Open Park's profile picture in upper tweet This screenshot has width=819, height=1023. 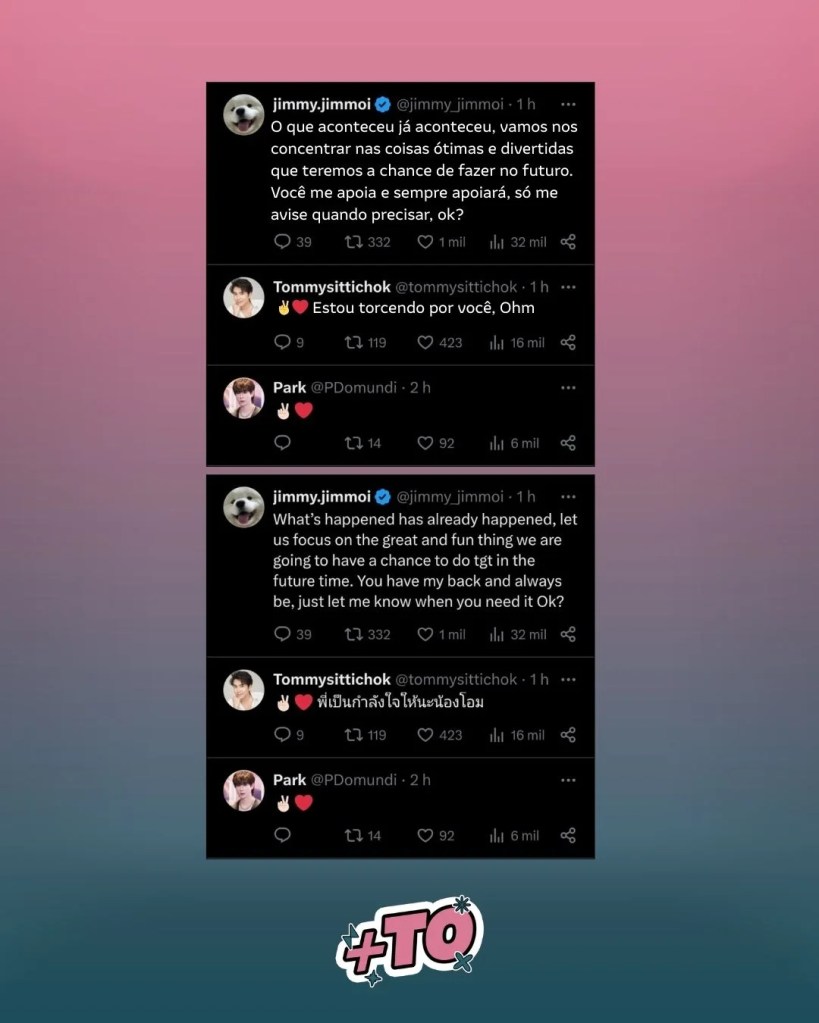click(x=243, y=398)
